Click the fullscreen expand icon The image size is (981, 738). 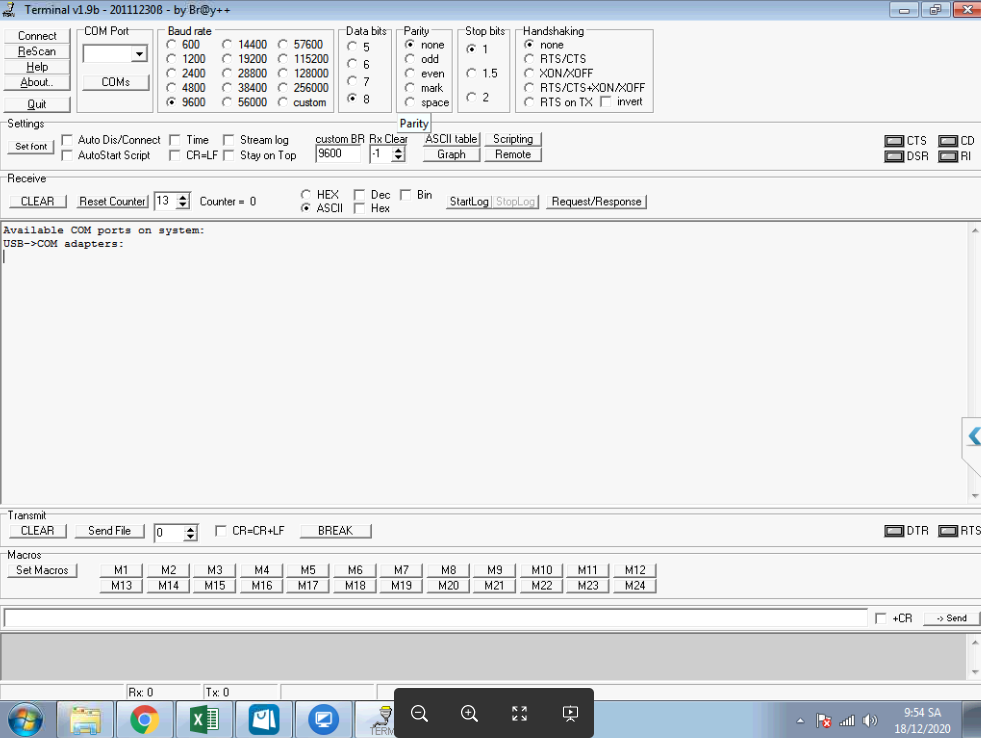coord(519,713)
